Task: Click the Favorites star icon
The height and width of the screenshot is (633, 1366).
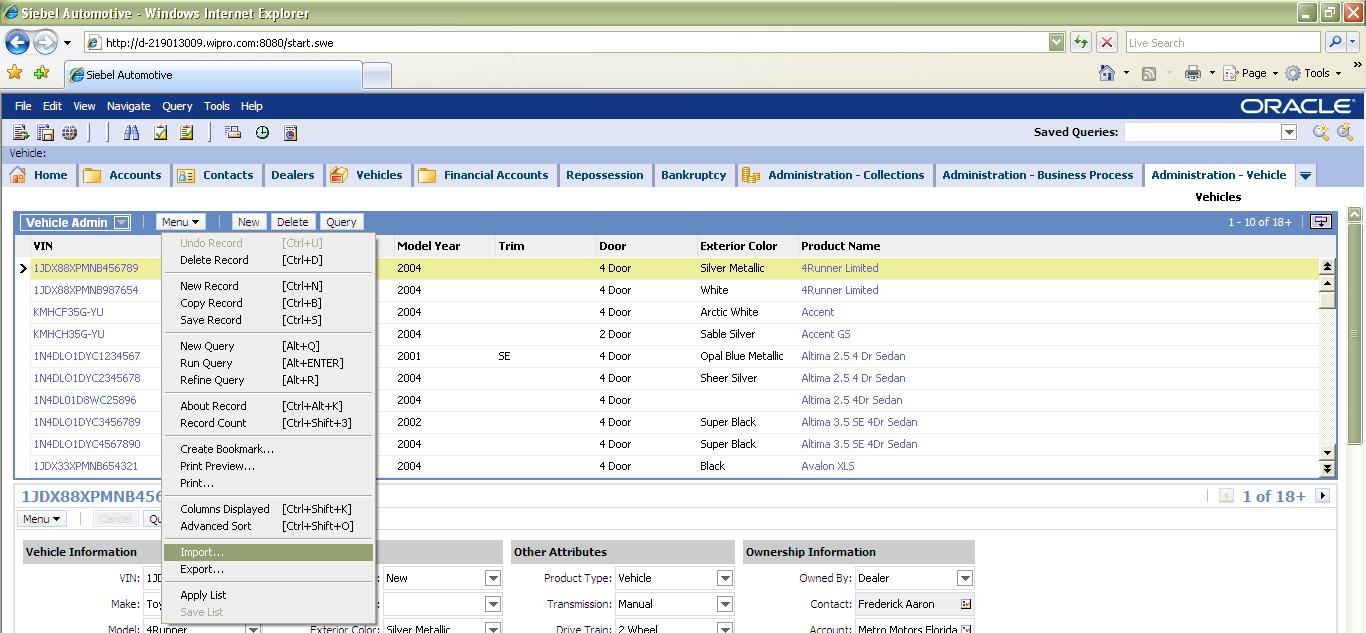Action: pos(14,73)
